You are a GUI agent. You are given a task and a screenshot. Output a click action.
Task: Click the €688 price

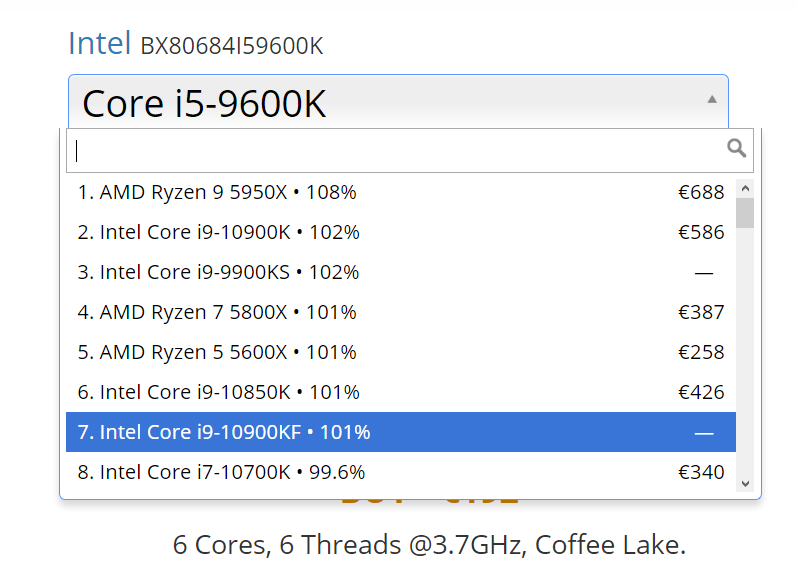(x=701, y=192)
